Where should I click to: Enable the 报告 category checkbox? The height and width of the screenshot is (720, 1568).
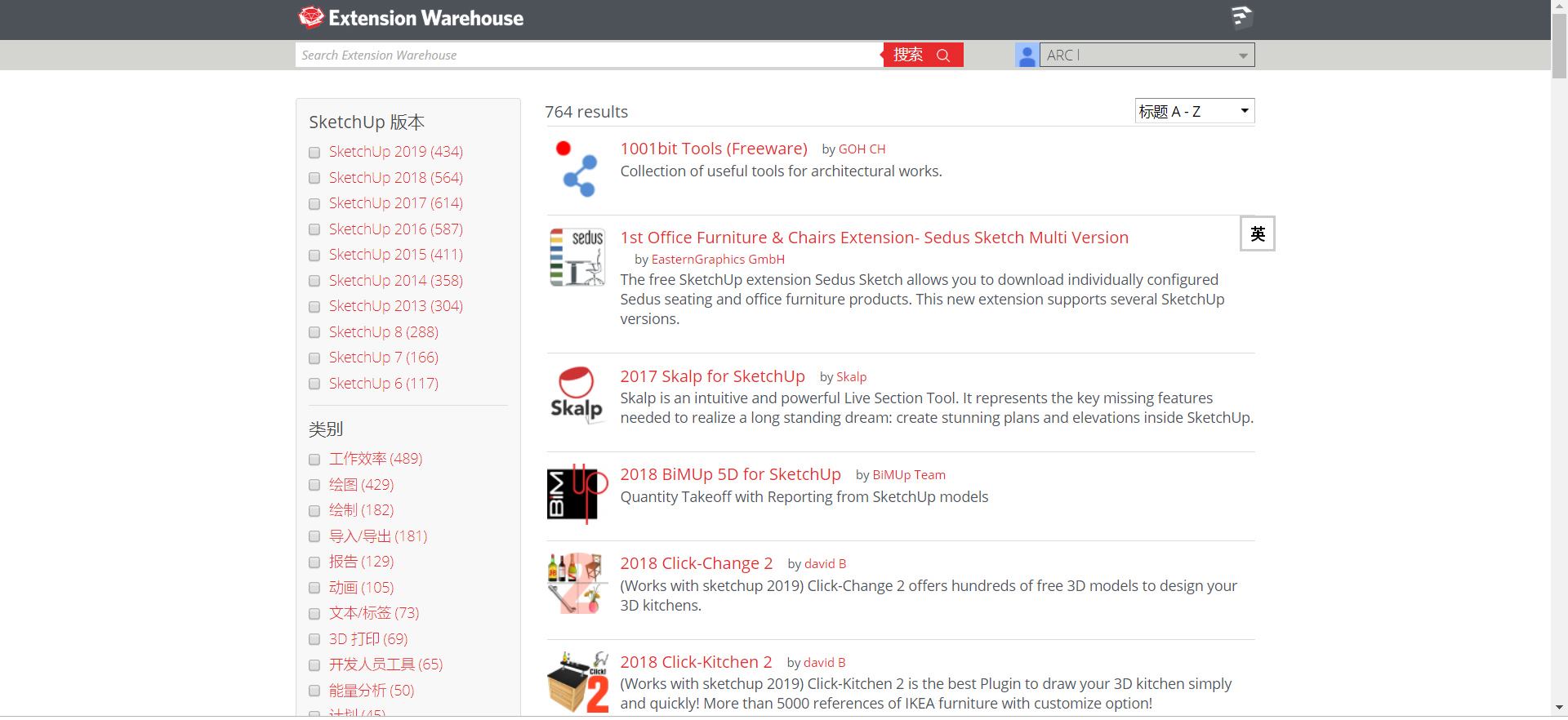[x=314, y=562]
